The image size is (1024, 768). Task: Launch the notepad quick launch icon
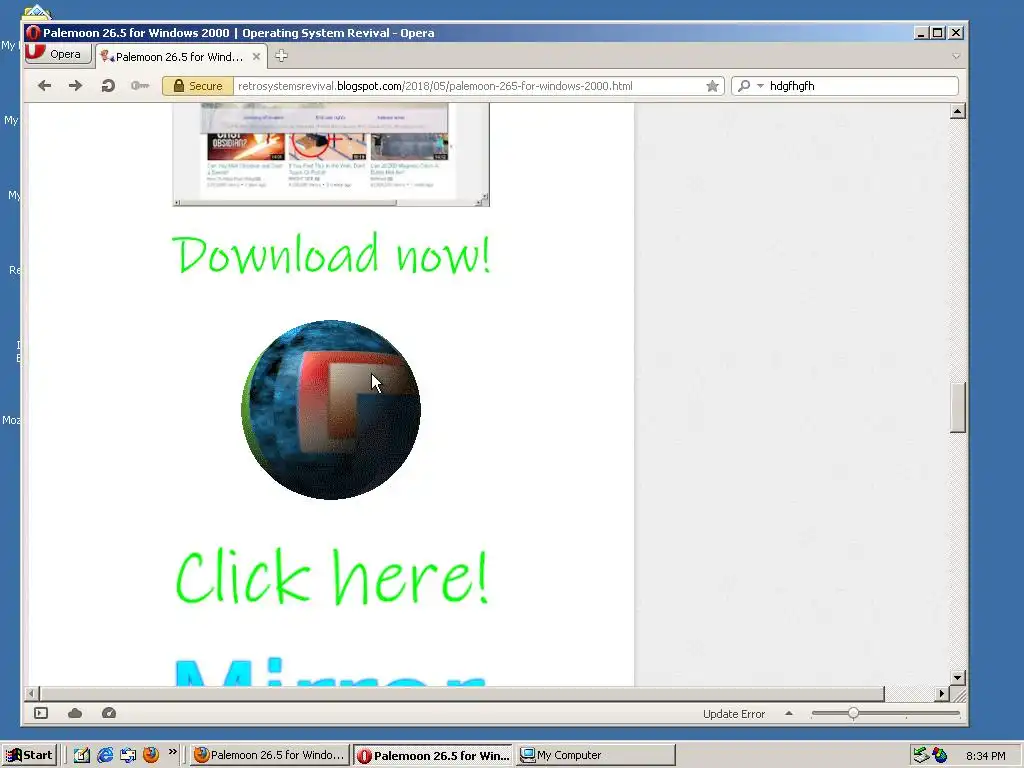click(82, 755)
